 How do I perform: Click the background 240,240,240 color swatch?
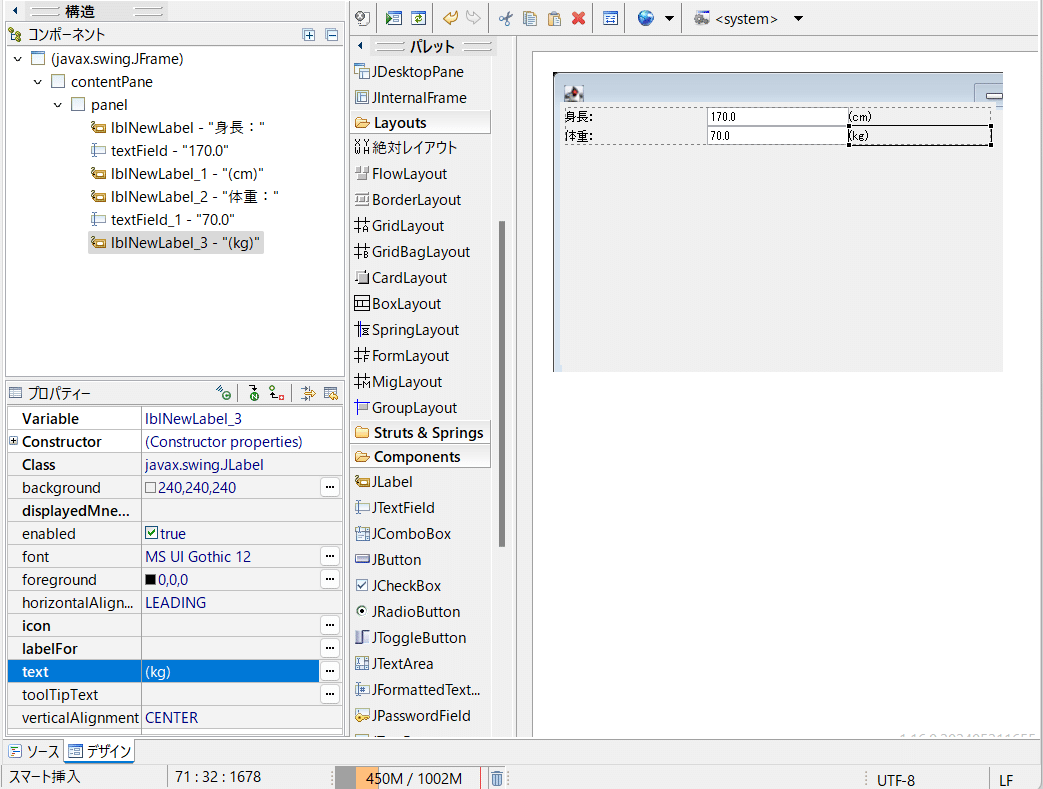(x=150, y=488)
